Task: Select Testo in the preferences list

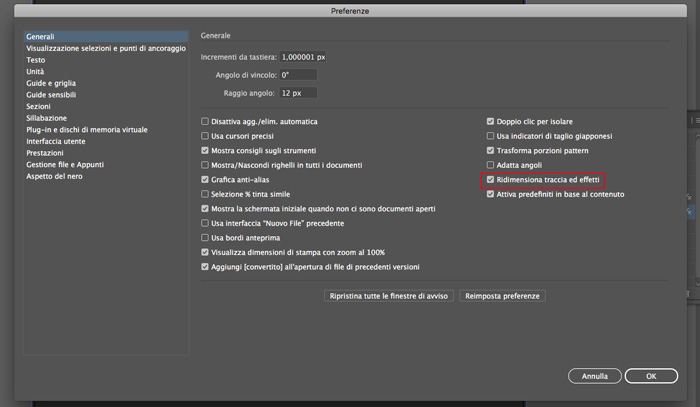Action: (x=36, y=60)
